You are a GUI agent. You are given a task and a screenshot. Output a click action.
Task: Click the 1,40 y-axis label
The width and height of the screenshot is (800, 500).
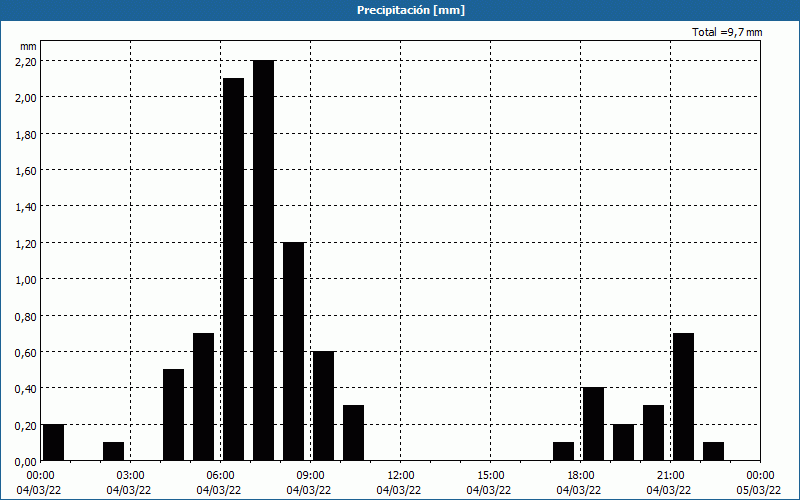coord(26,207)
